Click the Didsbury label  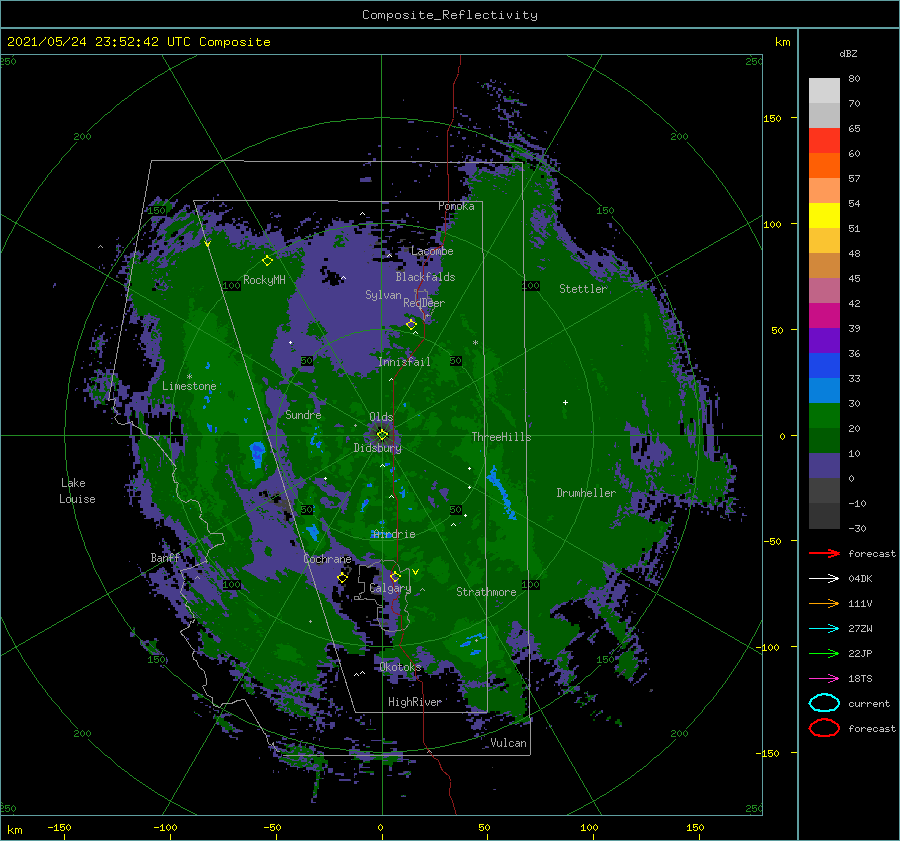377,448
